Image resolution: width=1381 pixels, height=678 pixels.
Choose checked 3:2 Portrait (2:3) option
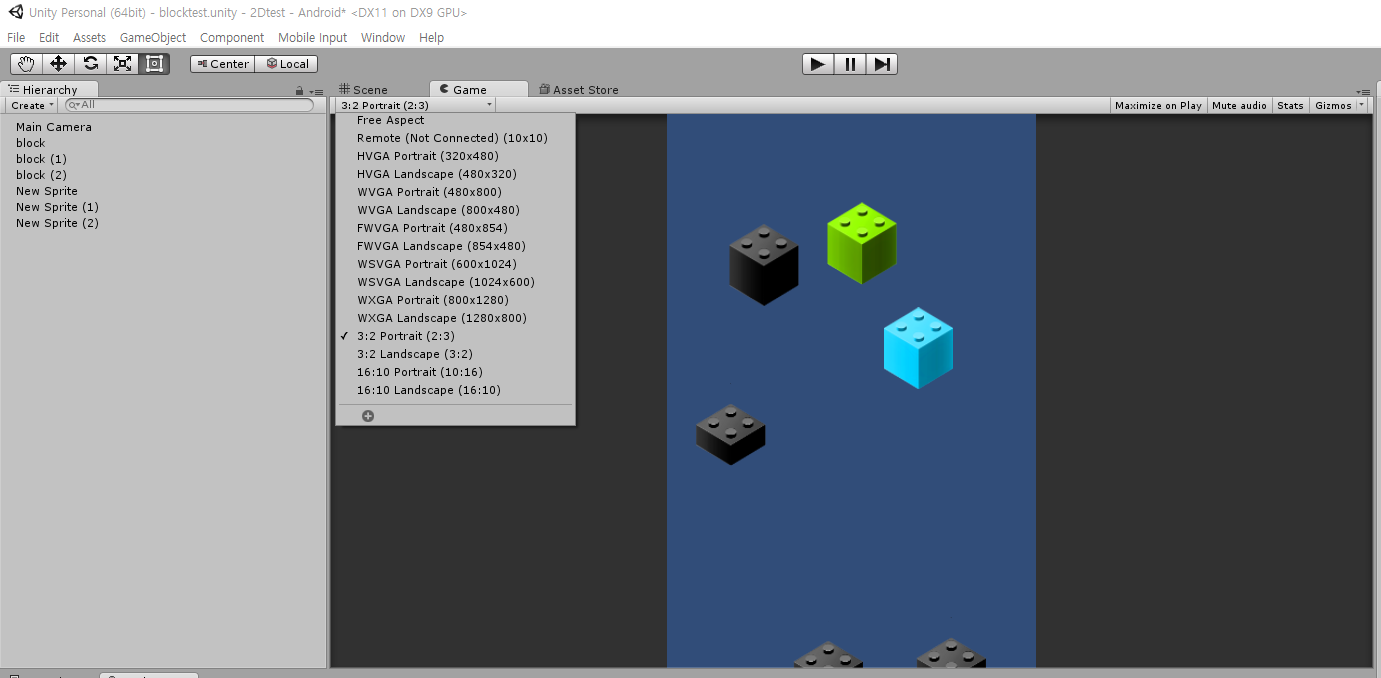[455, 336]
